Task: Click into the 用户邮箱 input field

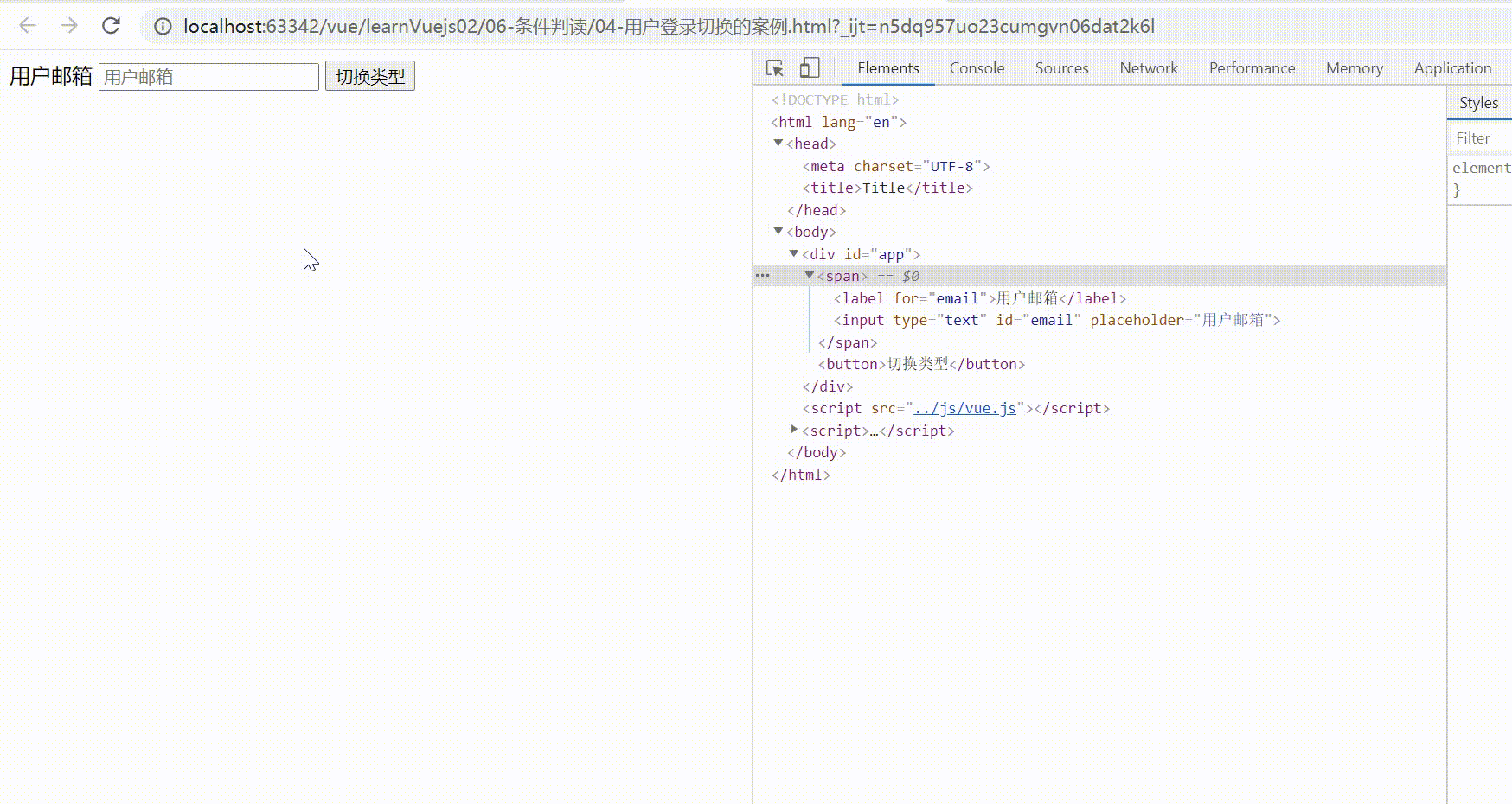Action: click(x=208, y=77)
